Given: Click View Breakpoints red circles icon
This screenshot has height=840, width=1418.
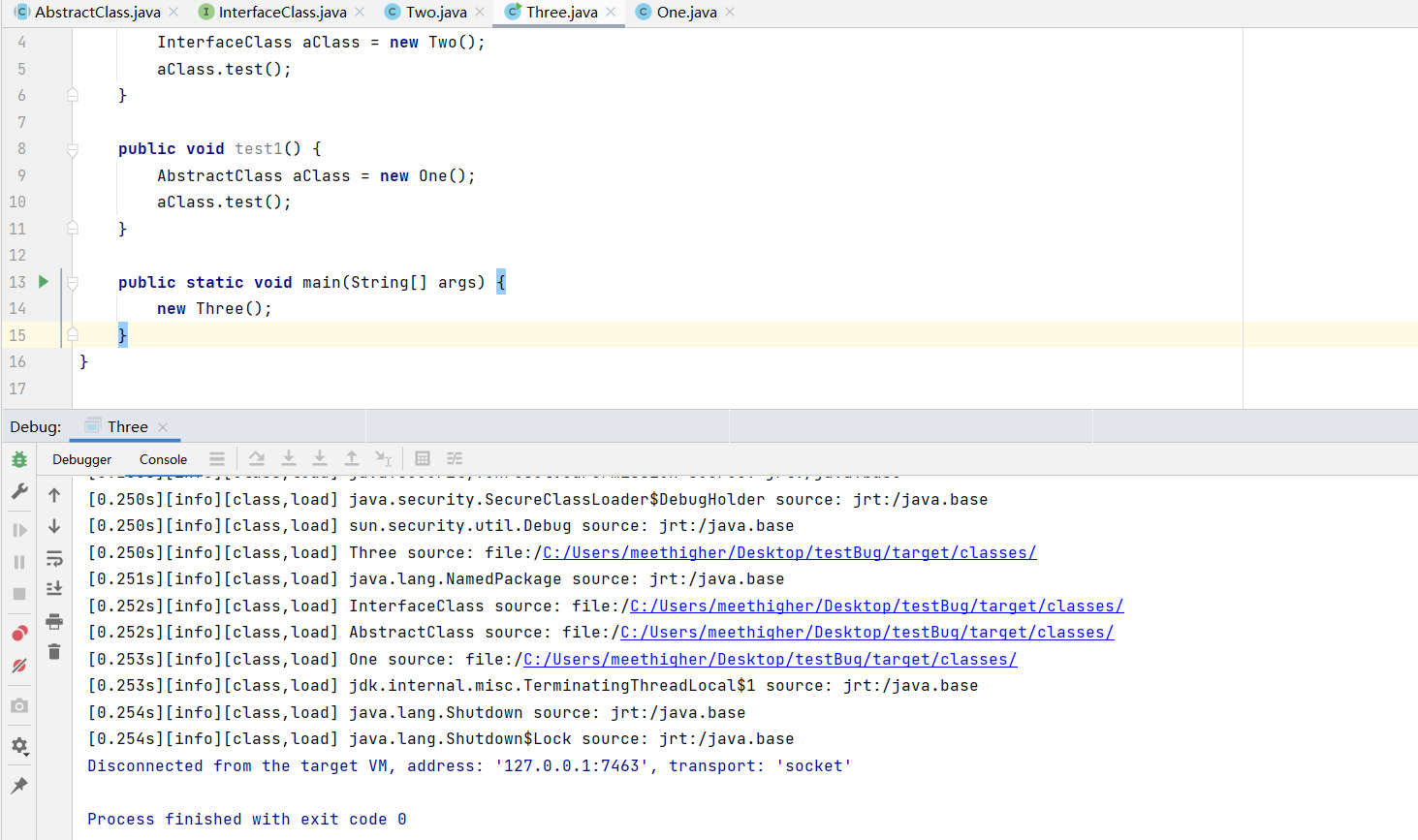Looking at the screenshot, I should click(19, 634).
